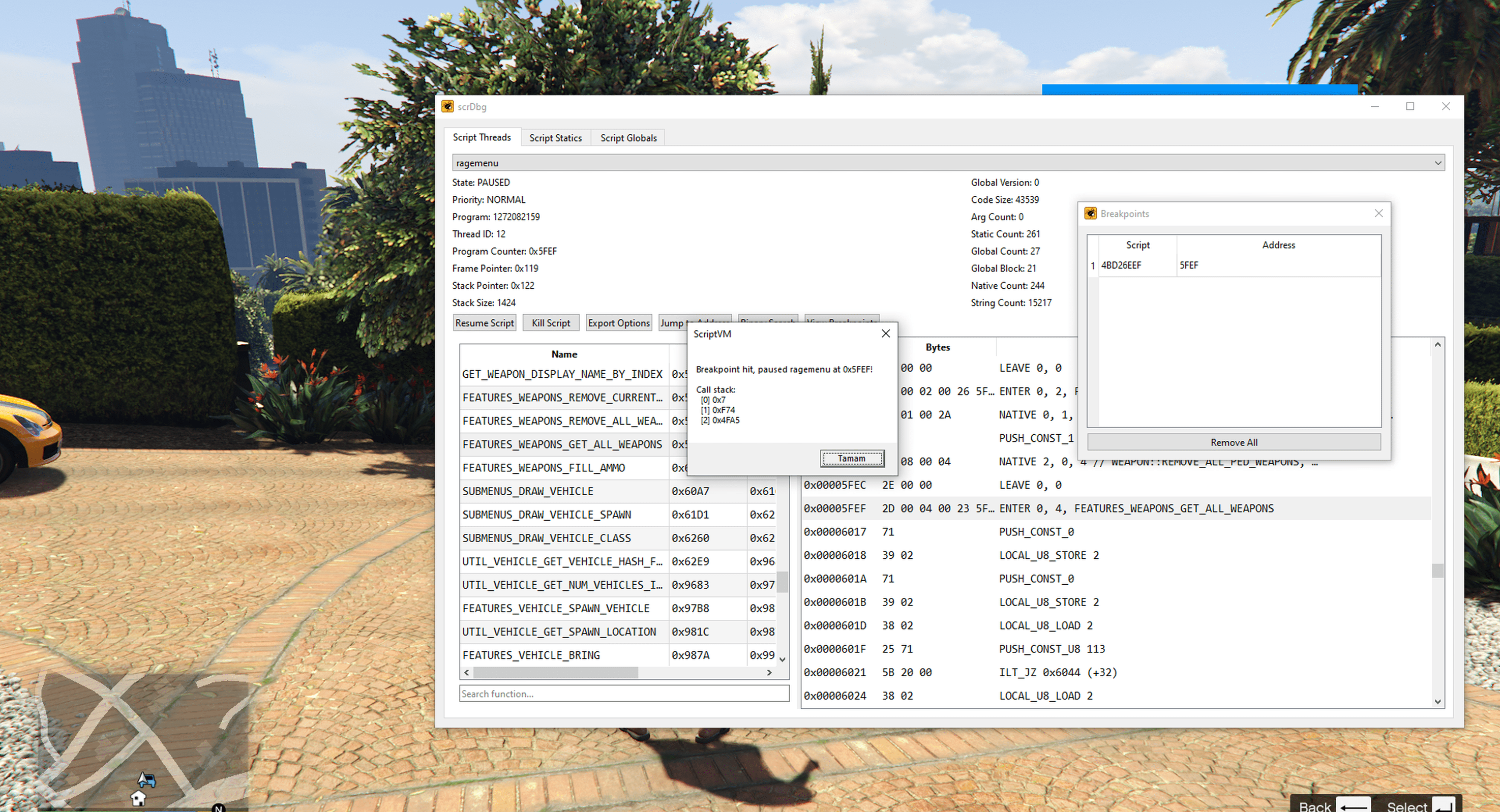Minimize the scrDbg window
The width and height of the screenshot is (1500, 812).
[1375, 106]
